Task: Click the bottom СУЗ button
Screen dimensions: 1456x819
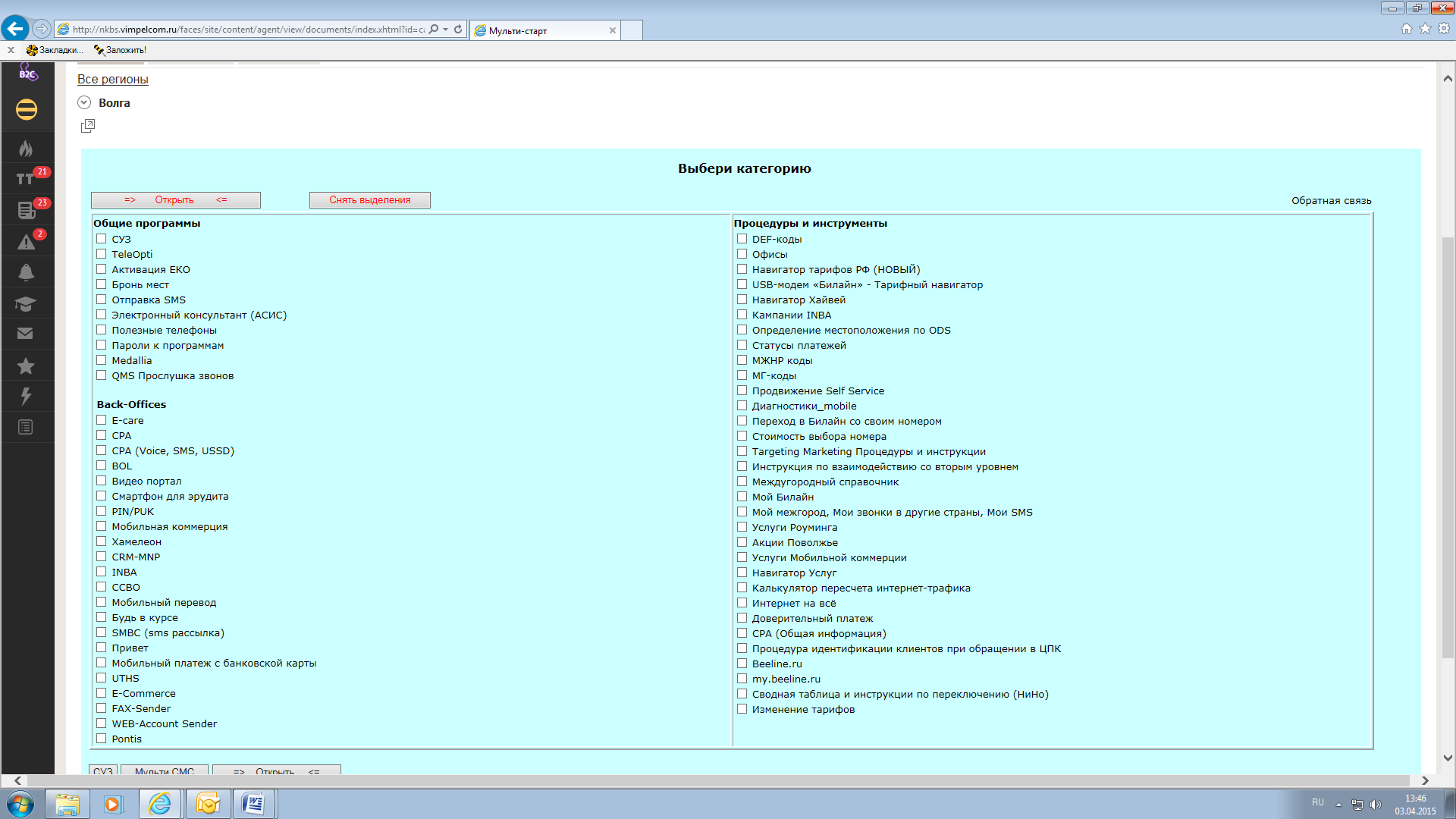Action: (x=103, y=770)
